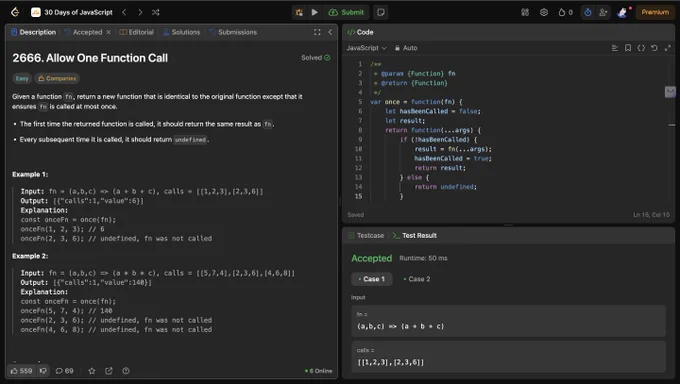Bookmark the code with the bookmark icon

click(628, 48)
